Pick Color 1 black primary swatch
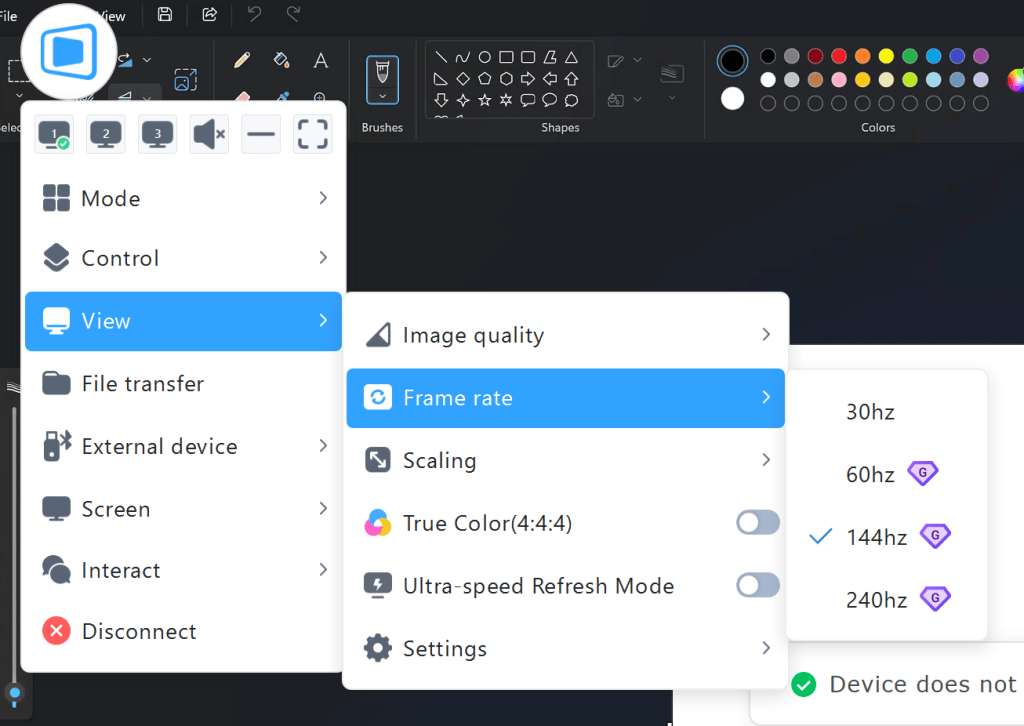The height and width of the screenshot is (726, 1024). (733, 61)
